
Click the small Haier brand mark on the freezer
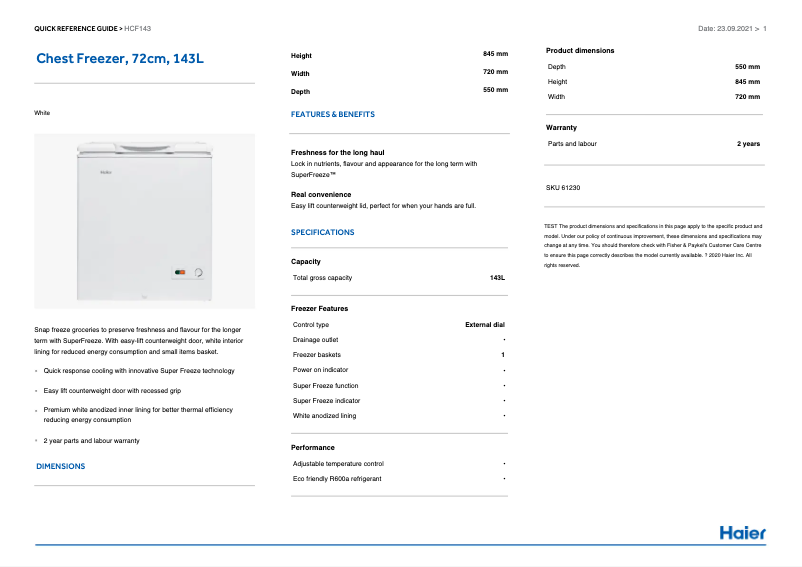[x=103, y=171]
